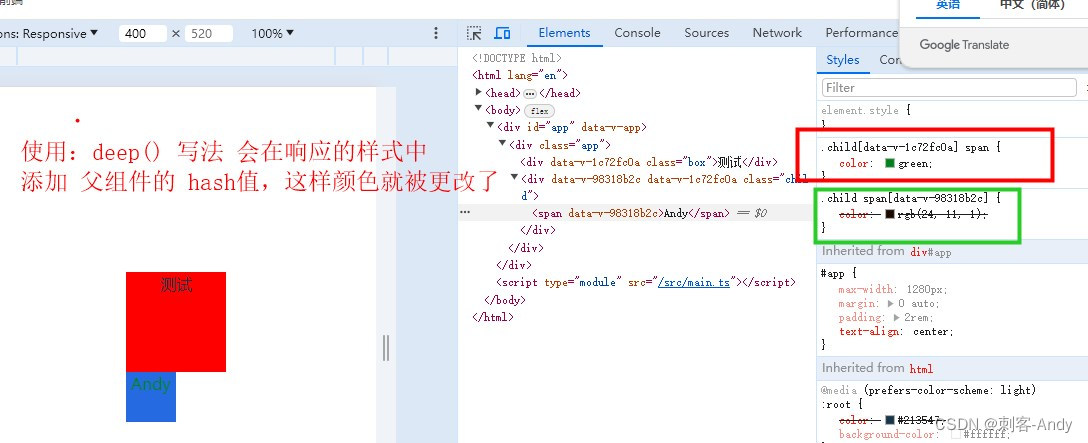Click the #app selector in Styles

[x=835, y=274]
